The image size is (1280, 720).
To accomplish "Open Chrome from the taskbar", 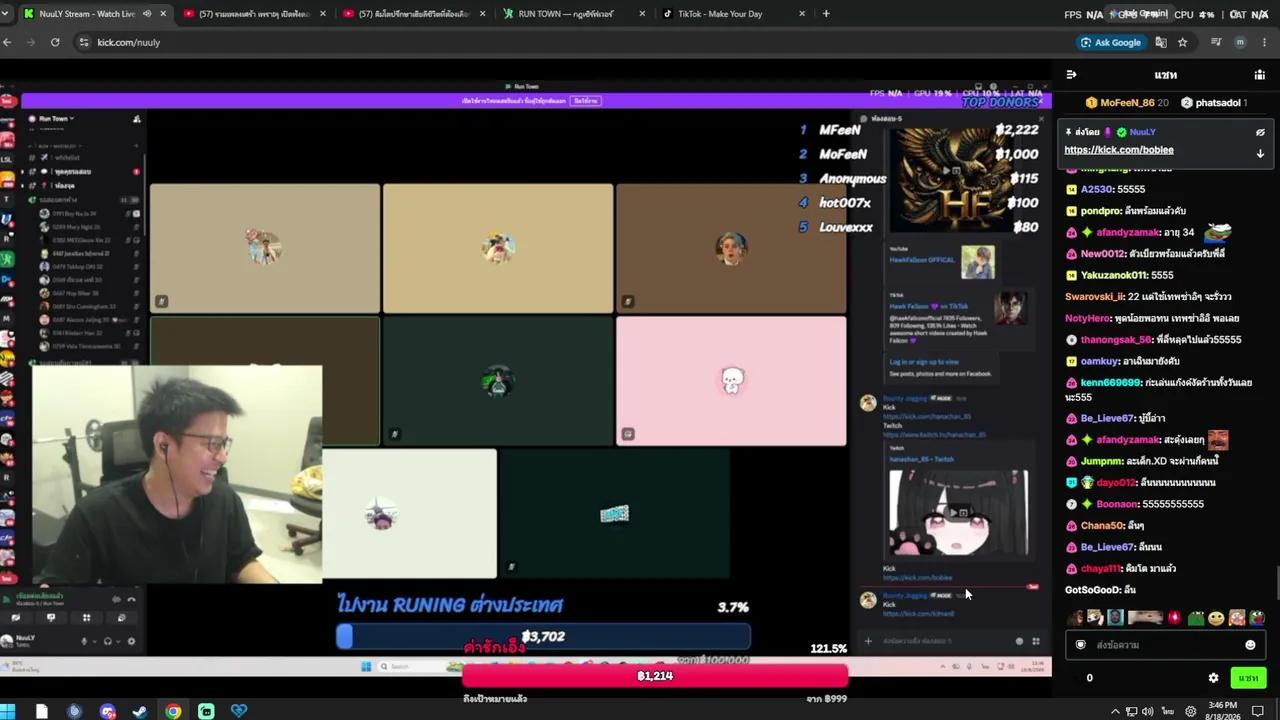I will tap(173, 711).
